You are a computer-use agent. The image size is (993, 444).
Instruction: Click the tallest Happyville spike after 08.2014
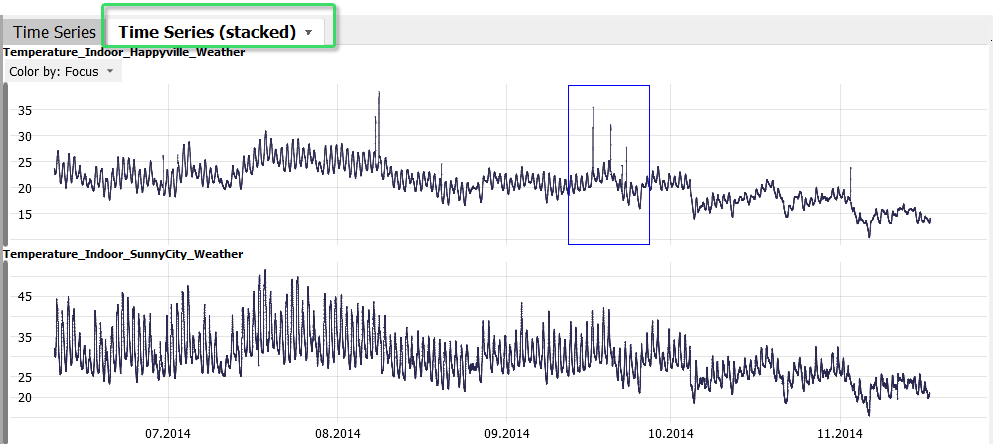coord(379,95)
